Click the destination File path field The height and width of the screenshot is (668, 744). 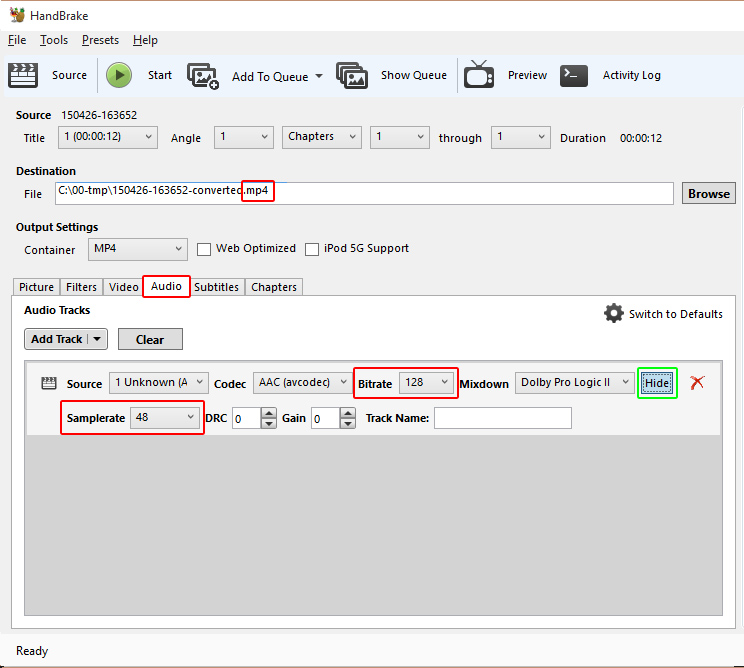coord(364,194)
